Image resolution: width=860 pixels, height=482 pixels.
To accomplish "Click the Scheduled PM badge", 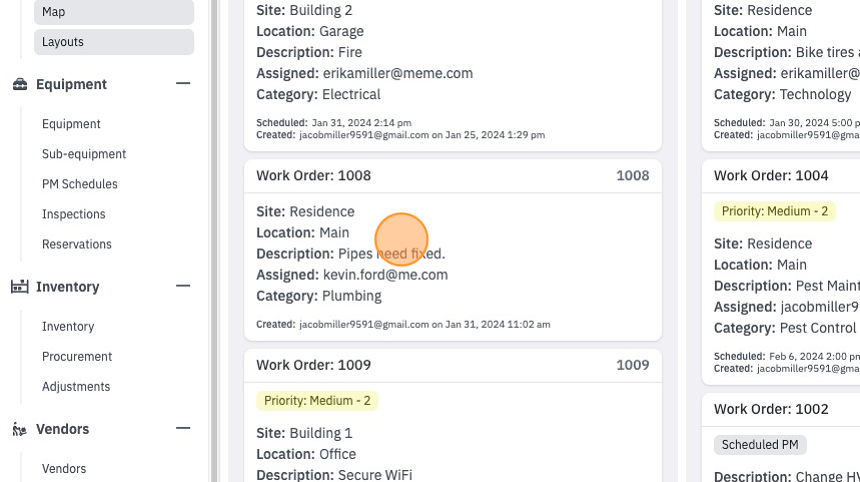I will 760,445.
